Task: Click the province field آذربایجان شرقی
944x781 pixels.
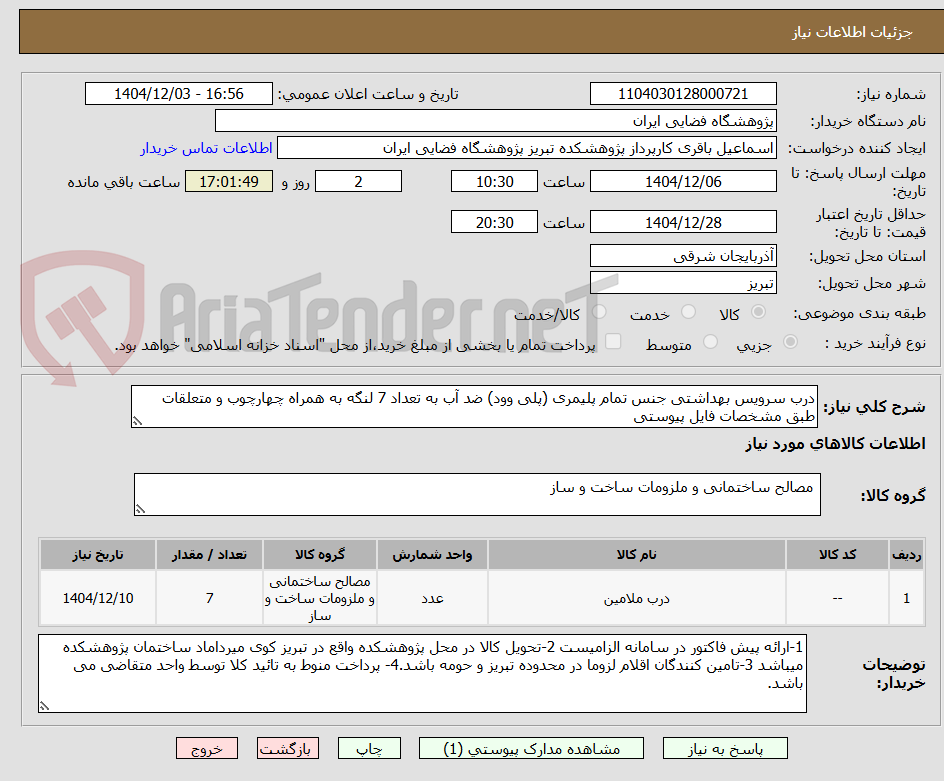Action: (x=683, y=256)
